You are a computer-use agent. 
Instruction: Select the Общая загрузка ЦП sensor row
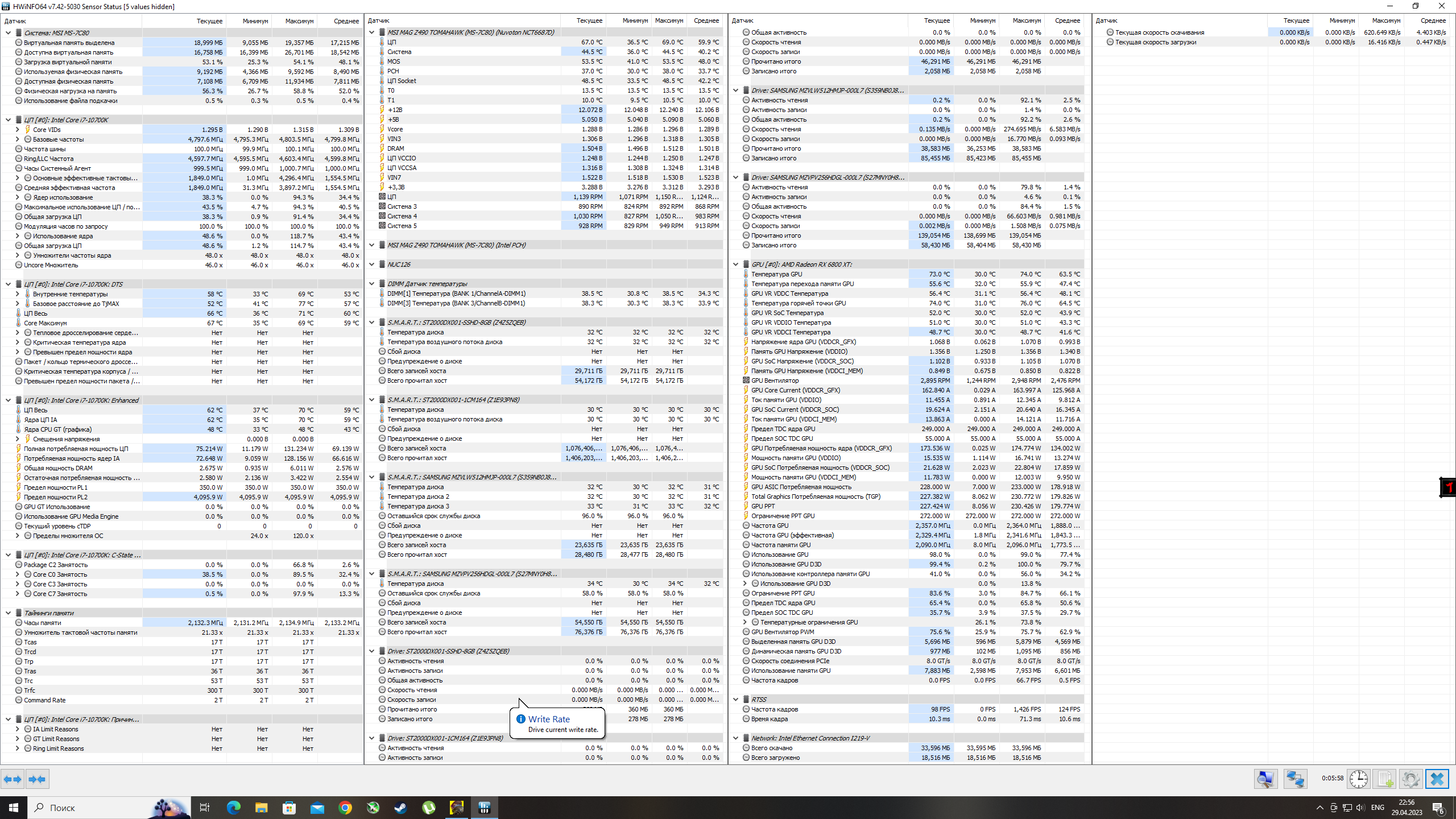(x=52, y=217)
